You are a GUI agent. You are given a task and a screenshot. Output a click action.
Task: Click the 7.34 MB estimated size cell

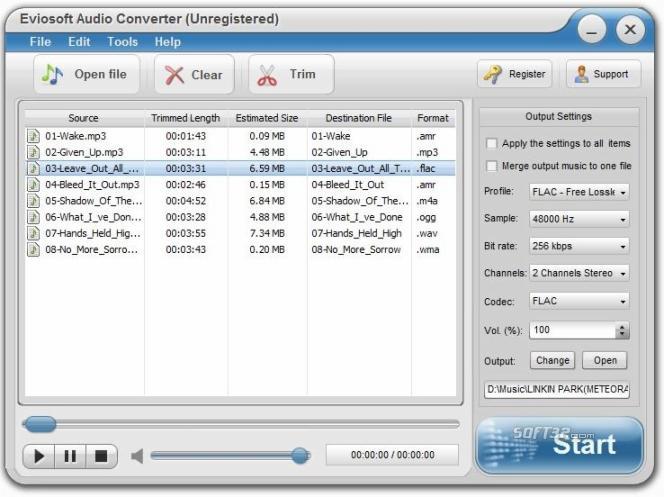pyautogui.click(x=267, y=233)
